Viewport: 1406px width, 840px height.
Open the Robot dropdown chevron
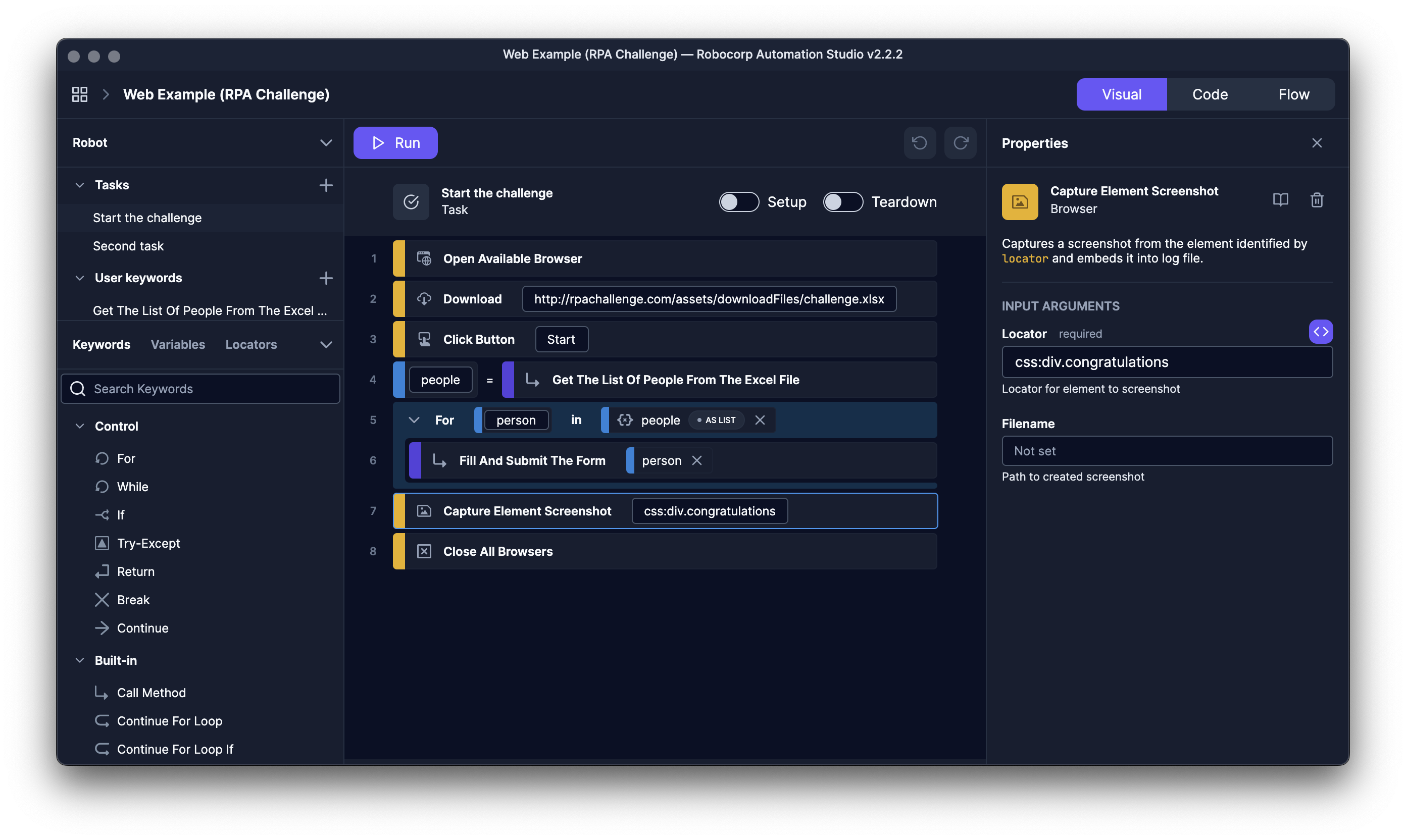(x=326, y=143)
